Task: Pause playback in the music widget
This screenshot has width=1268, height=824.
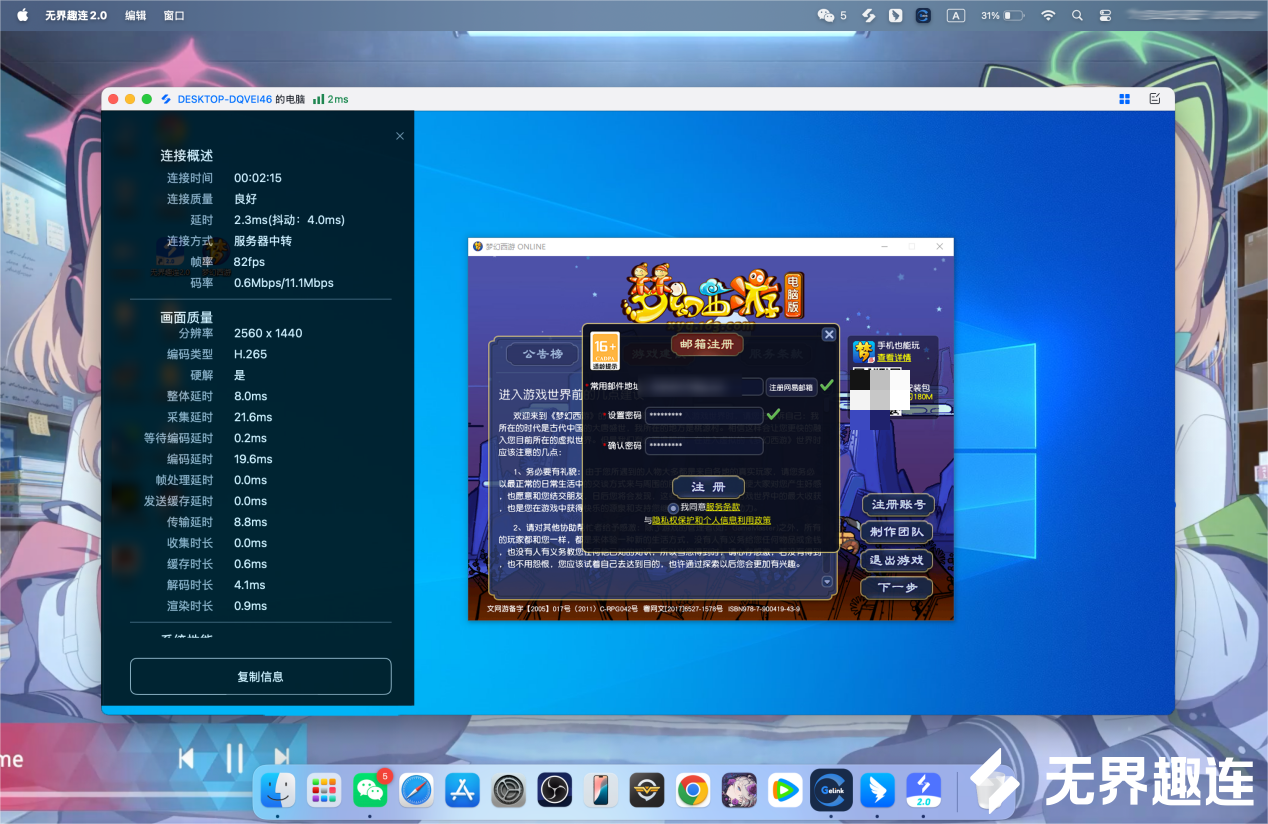Action: pyautogui.click(x=234, y=759)
